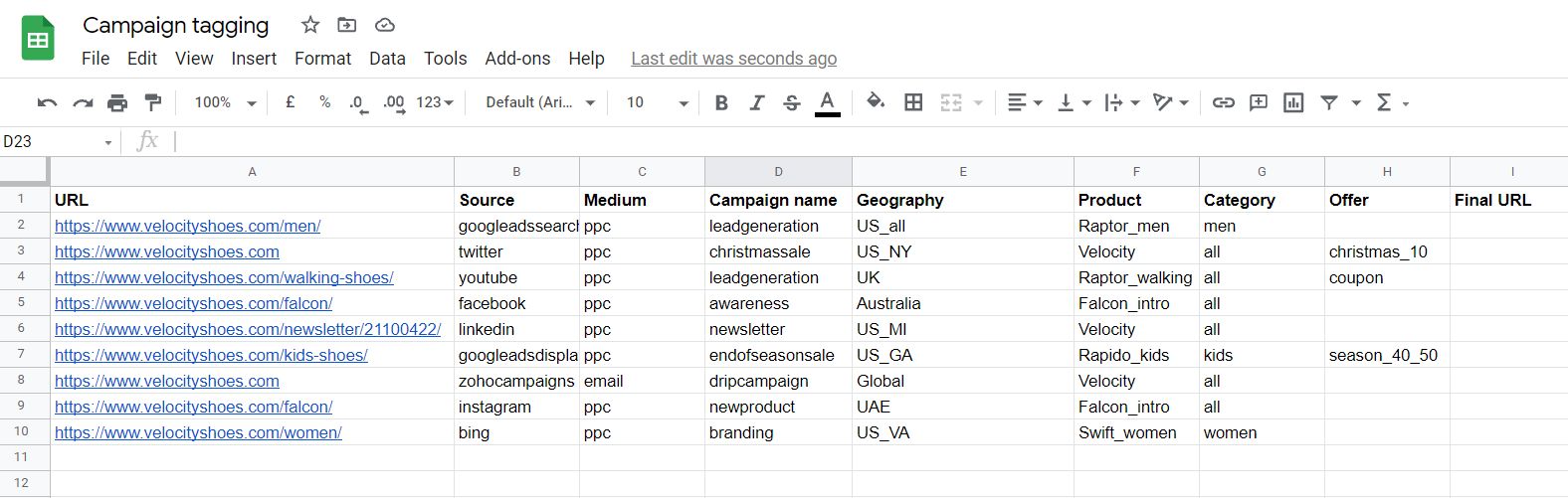Open the walking-shoes URL link

[x=224, y=277]
